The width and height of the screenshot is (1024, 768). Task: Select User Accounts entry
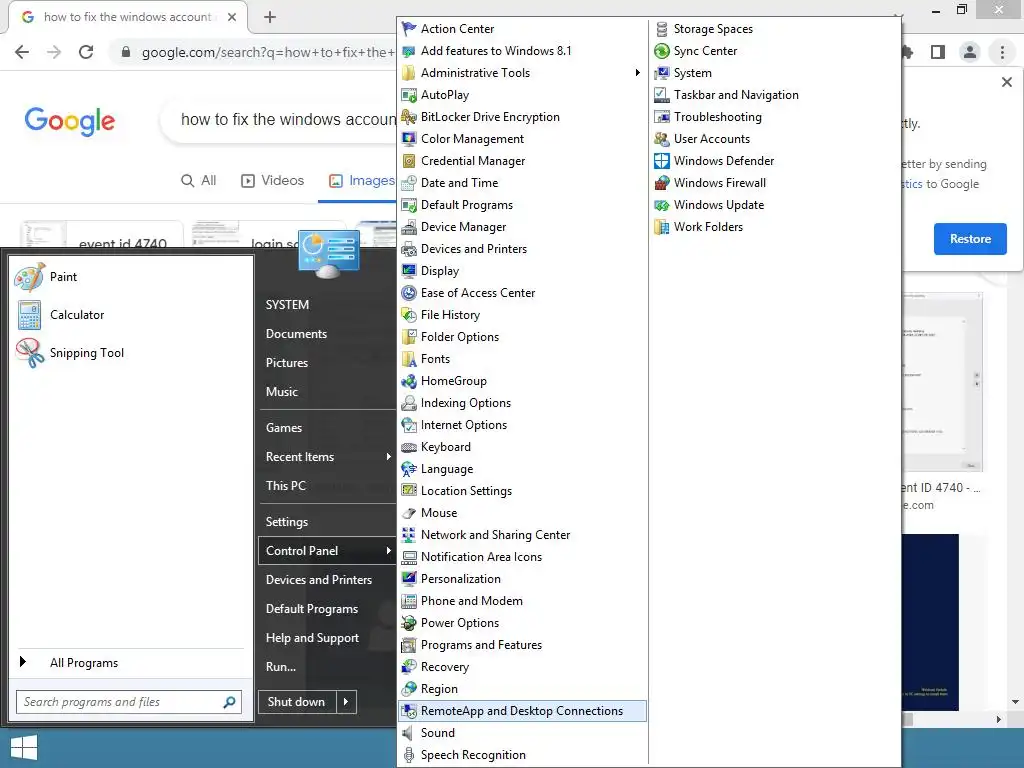click(711, 139)
